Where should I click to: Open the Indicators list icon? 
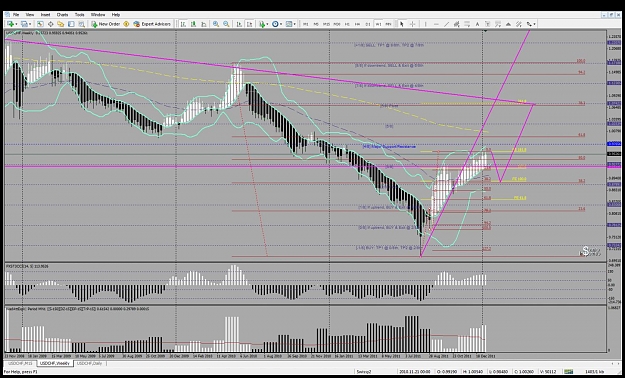[x=262, y=24]
